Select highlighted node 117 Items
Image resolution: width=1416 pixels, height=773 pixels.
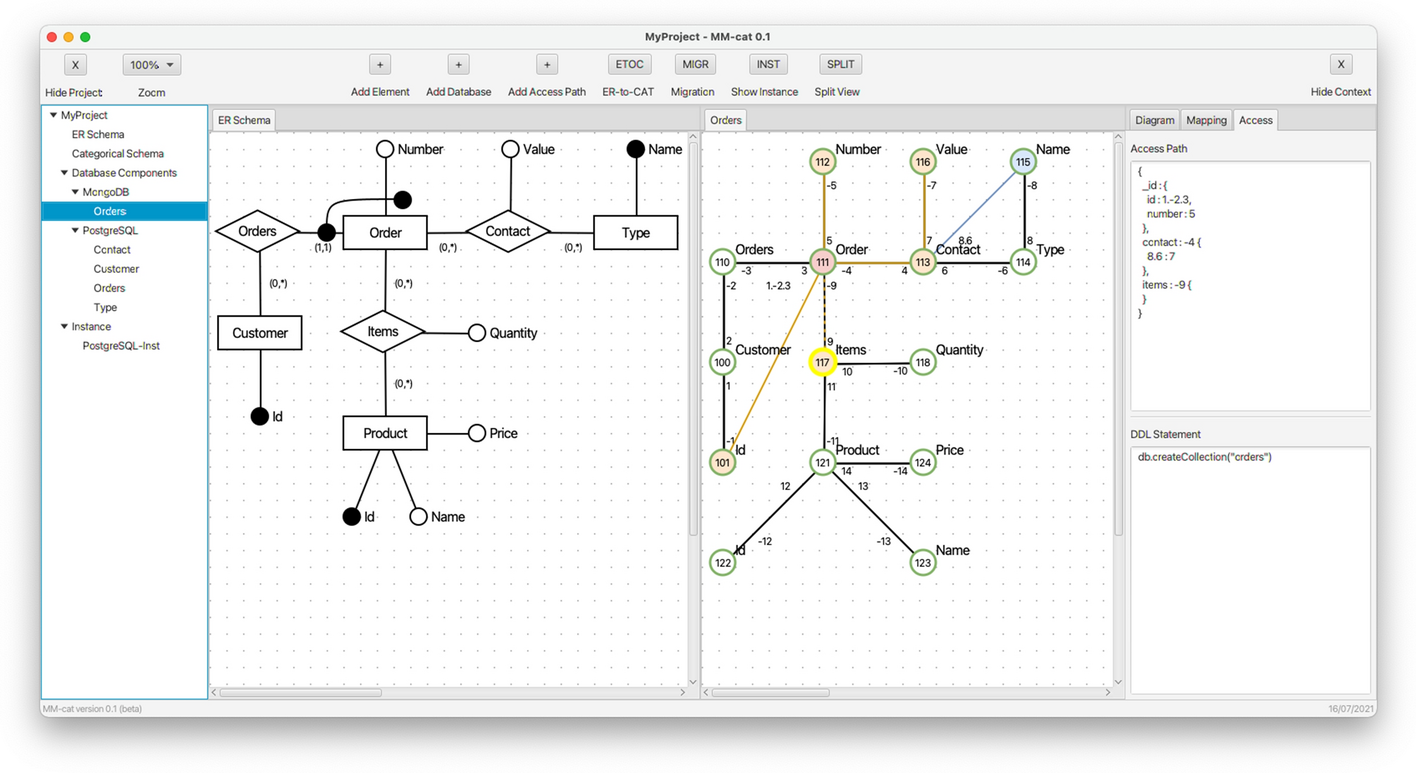point(822,362)
